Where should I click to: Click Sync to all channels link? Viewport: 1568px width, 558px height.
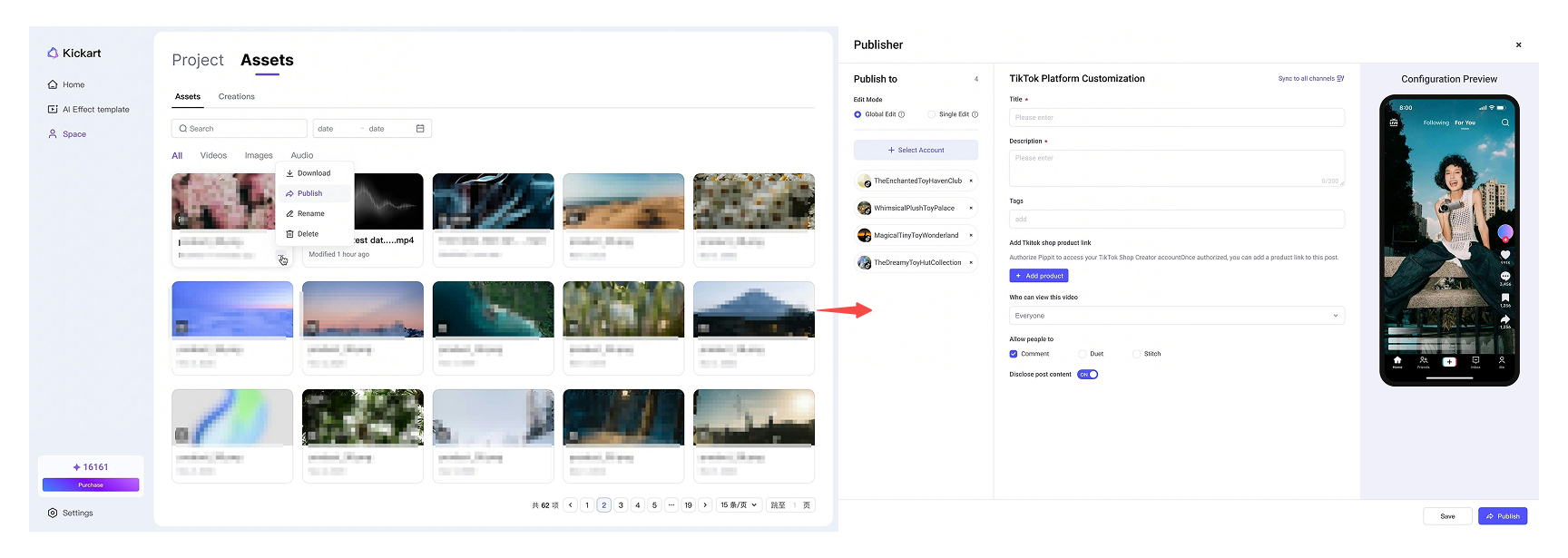(1311, 79)
